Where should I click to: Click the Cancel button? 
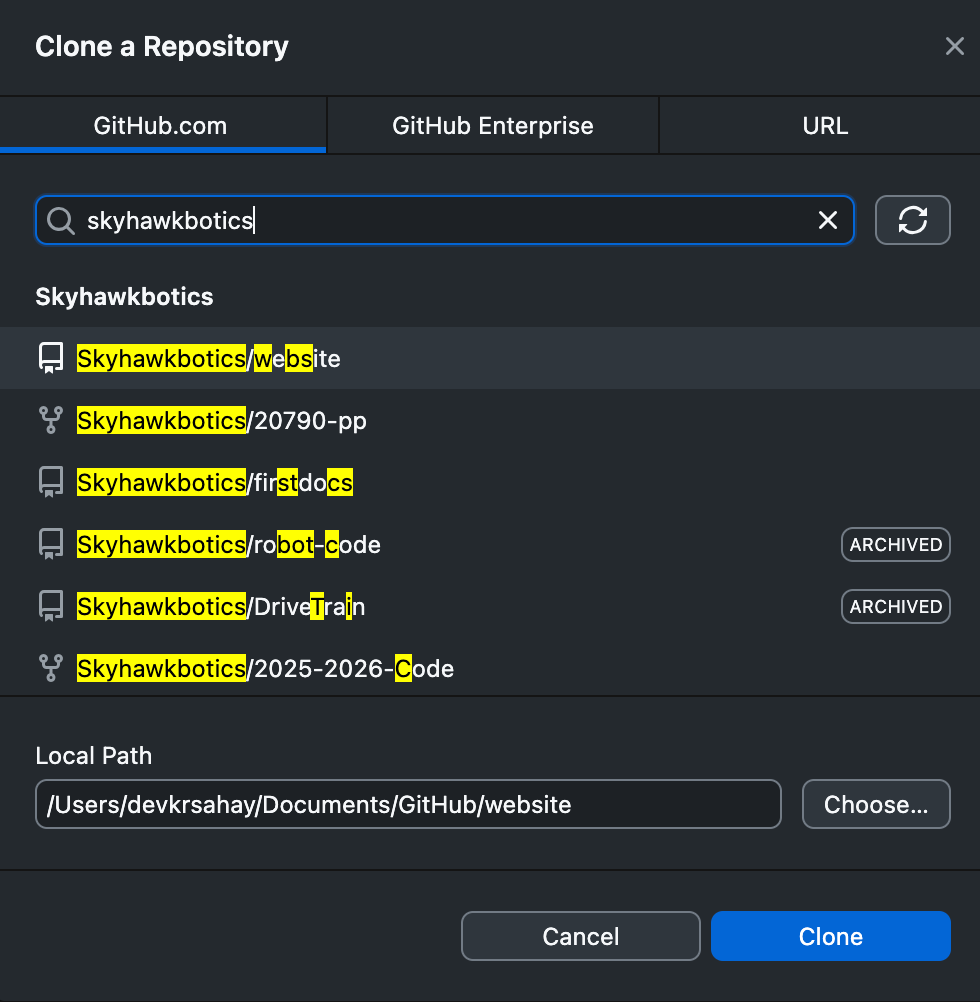(580, 936)
